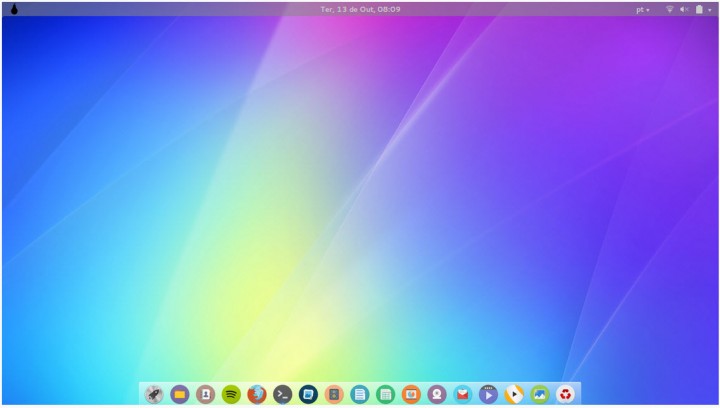
Task: Open the clock showing Ter, 13 de Out
Action: click(x=360, y=9)
